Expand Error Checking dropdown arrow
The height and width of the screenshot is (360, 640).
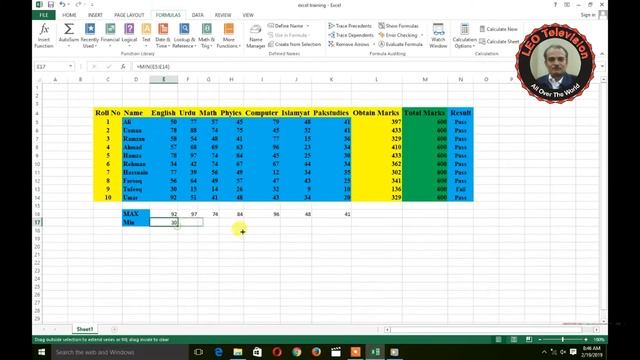422,35
